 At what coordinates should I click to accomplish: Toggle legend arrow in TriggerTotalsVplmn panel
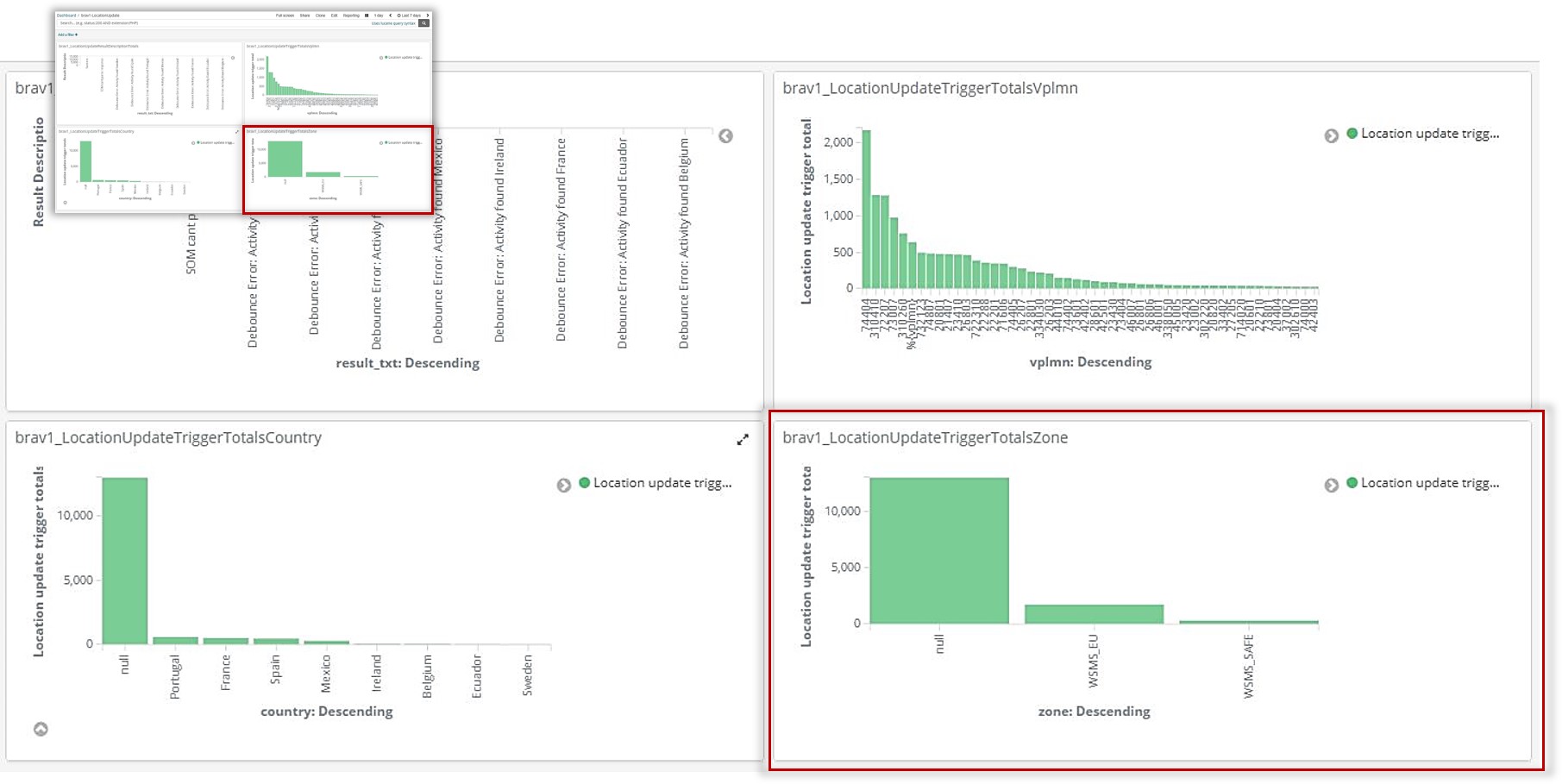[x=1332, y=136]
